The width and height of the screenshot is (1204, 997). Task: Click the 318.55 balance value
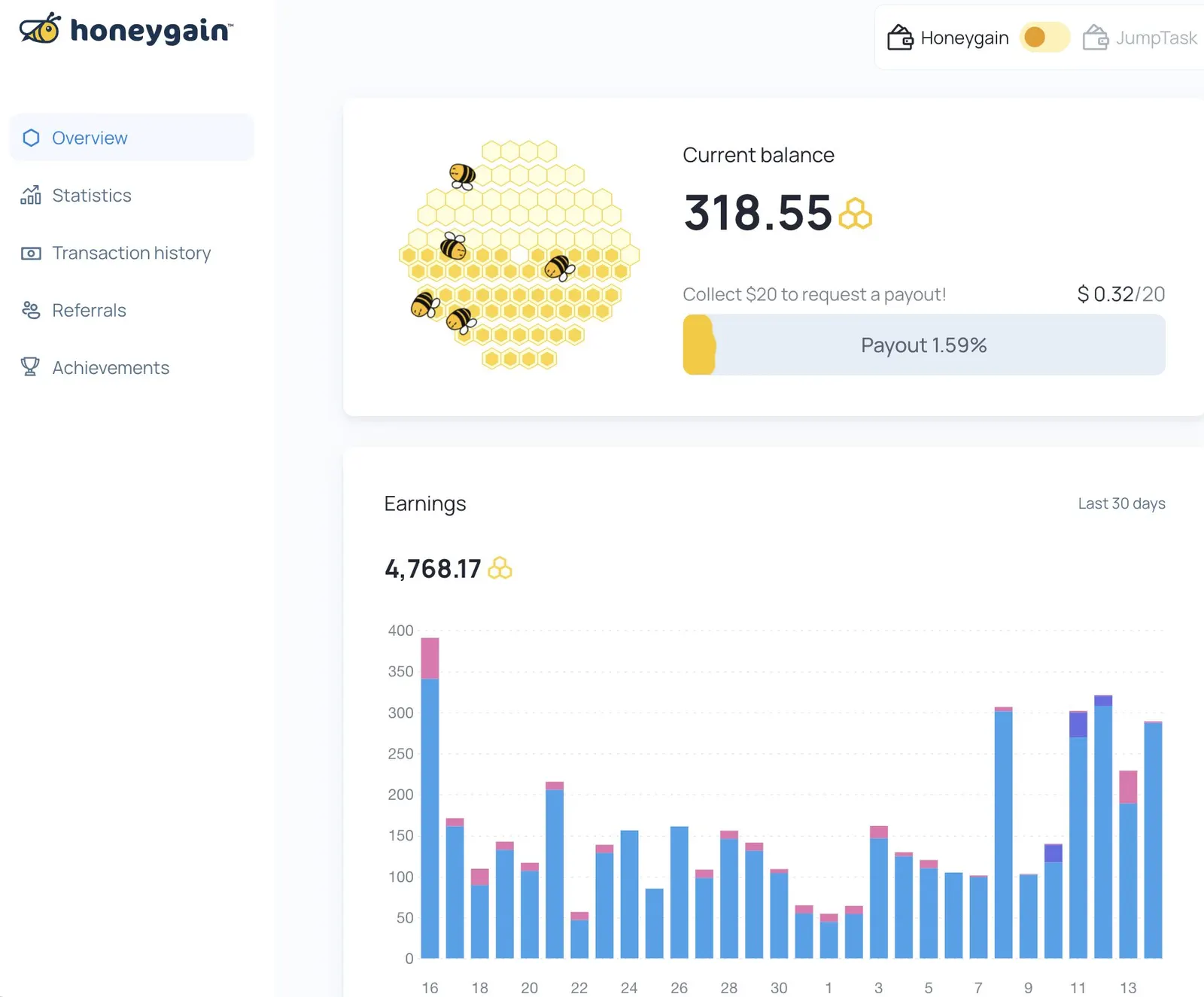pyautogui.click(x=758, y=213)
